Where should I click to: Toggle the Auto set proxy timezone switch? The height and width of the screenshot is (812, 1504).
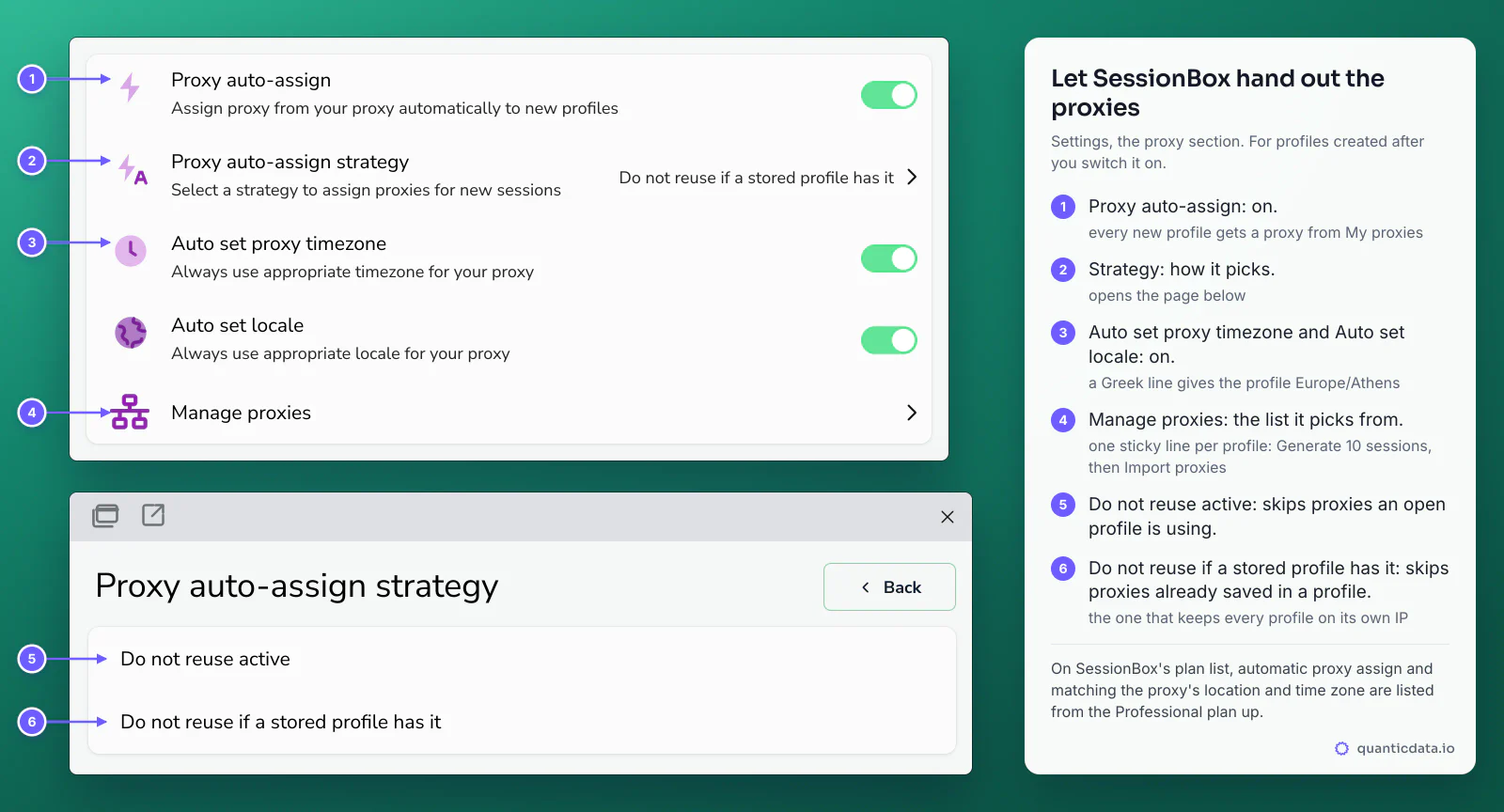click(x=889, y=258)
